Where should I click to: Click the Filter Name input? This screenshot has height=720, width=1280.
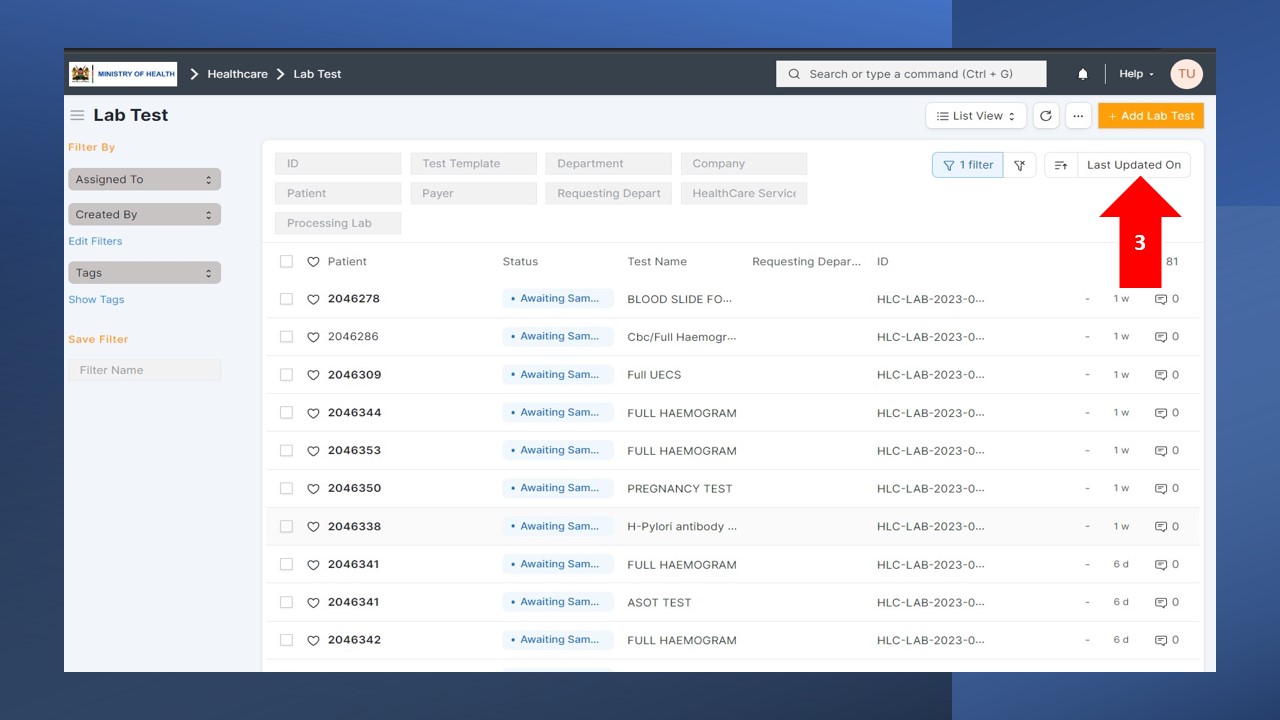144,370
